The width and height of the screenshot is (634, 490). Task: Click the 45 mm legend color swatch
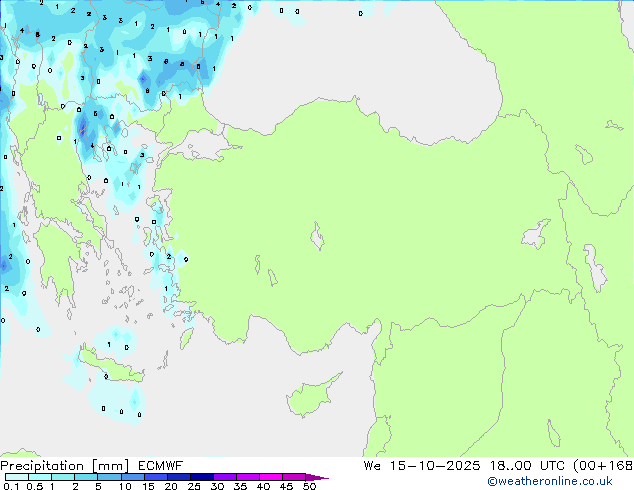click(294, 477)
